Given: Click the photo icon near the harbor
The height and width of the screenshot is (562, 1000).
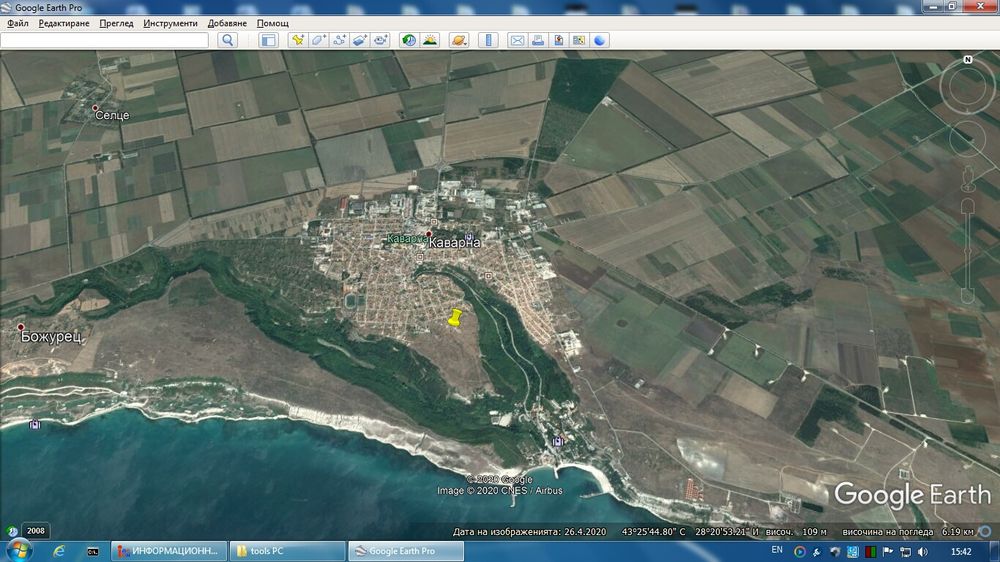Looking at the screenshot, I should tap(558, 441).
